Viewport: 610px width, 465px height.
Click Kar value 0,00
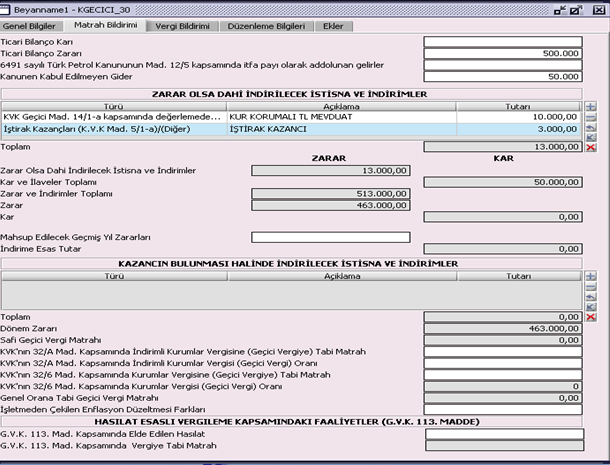pos(503,217)
